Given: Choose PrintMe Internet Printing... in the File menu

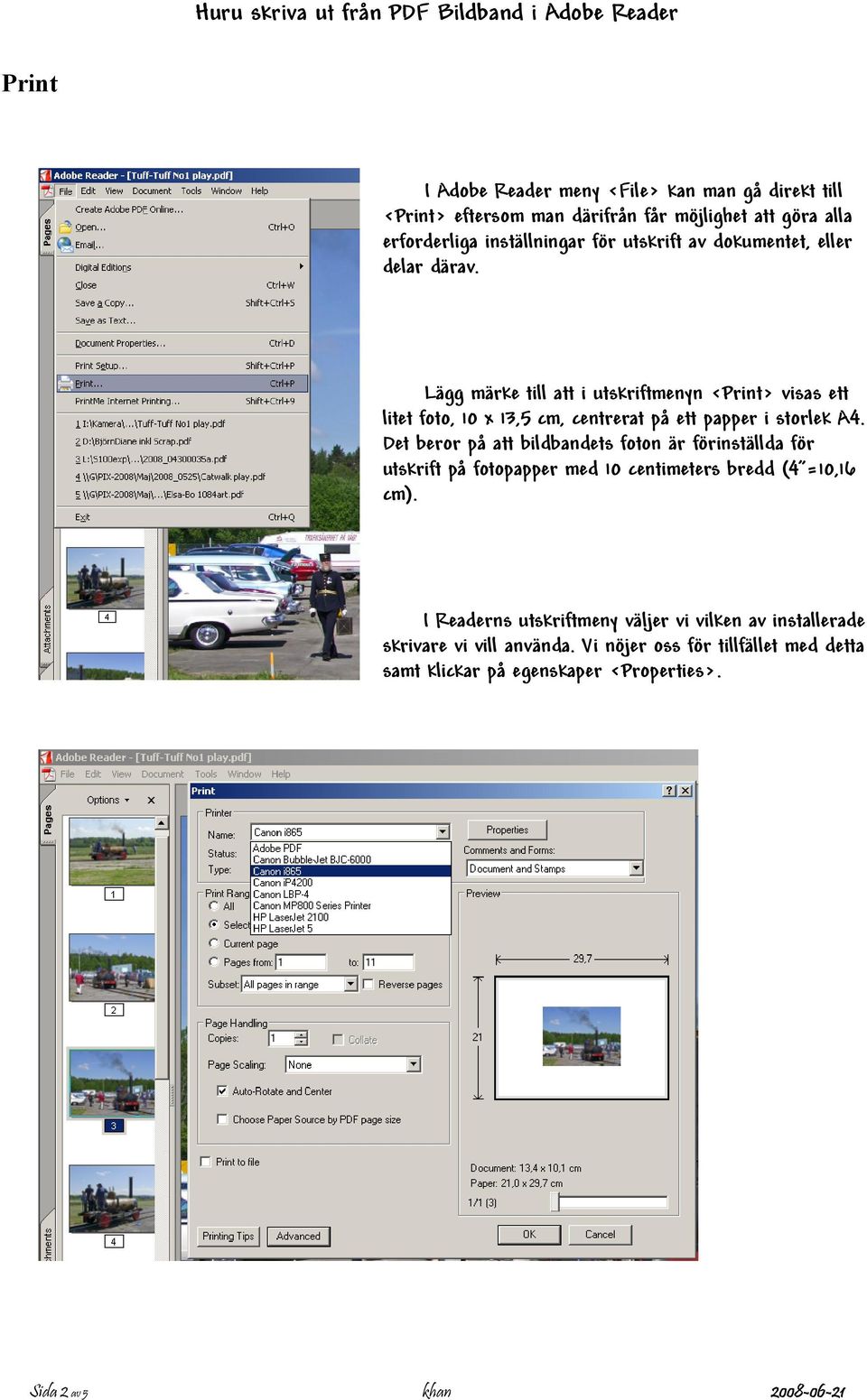Looking at the screenshot, I should 182,401.
